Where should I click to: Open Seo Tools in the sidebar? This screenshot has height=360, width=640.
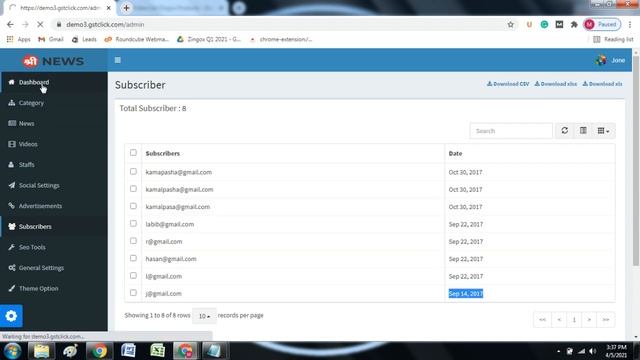(x=54, y=247)
